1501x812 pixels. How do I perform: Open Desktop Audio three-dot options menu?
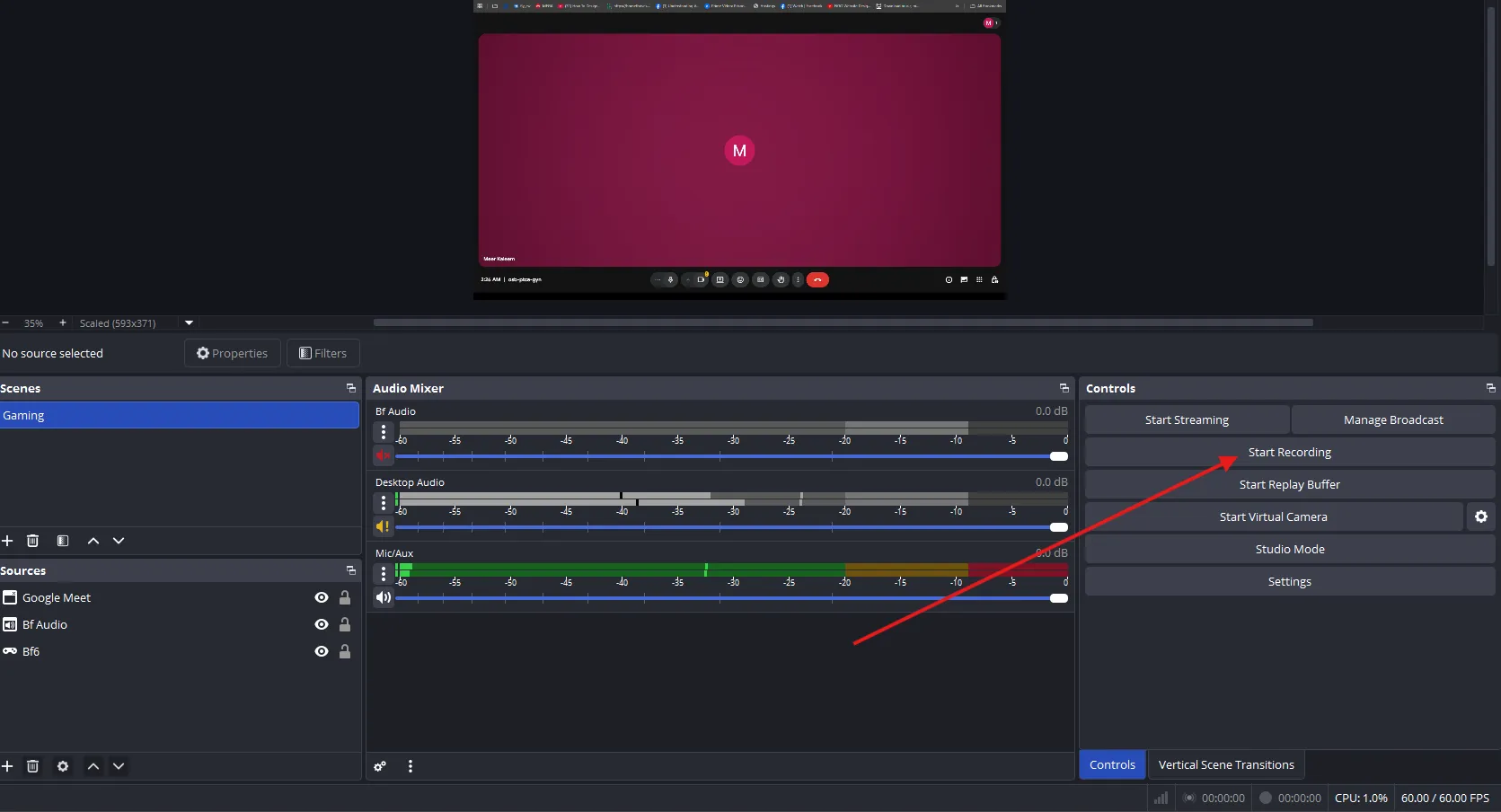click(384, 503)
